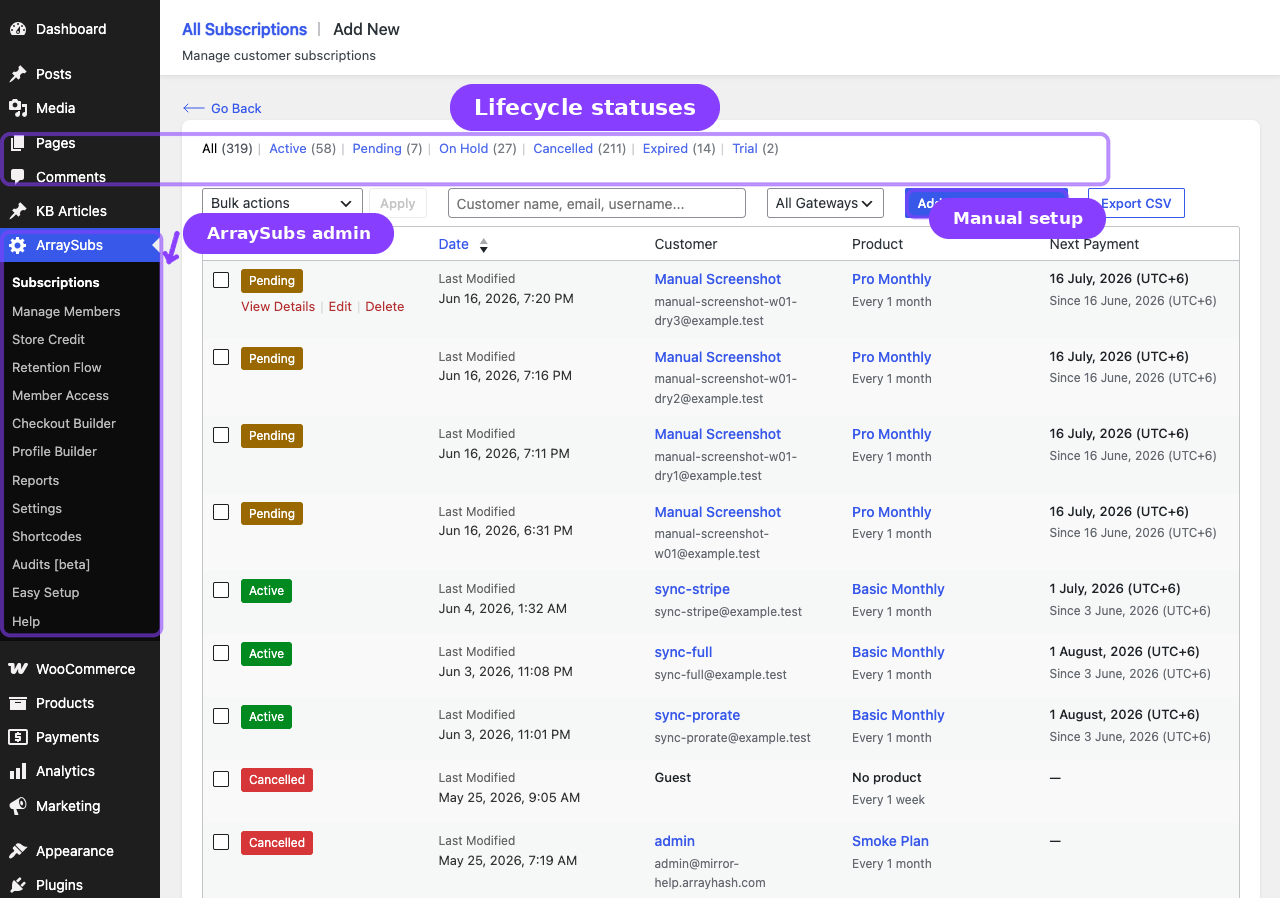Open the All Gateways dropdown
The height and width of the screenshot is (898, 1280).
click(826, 203)
